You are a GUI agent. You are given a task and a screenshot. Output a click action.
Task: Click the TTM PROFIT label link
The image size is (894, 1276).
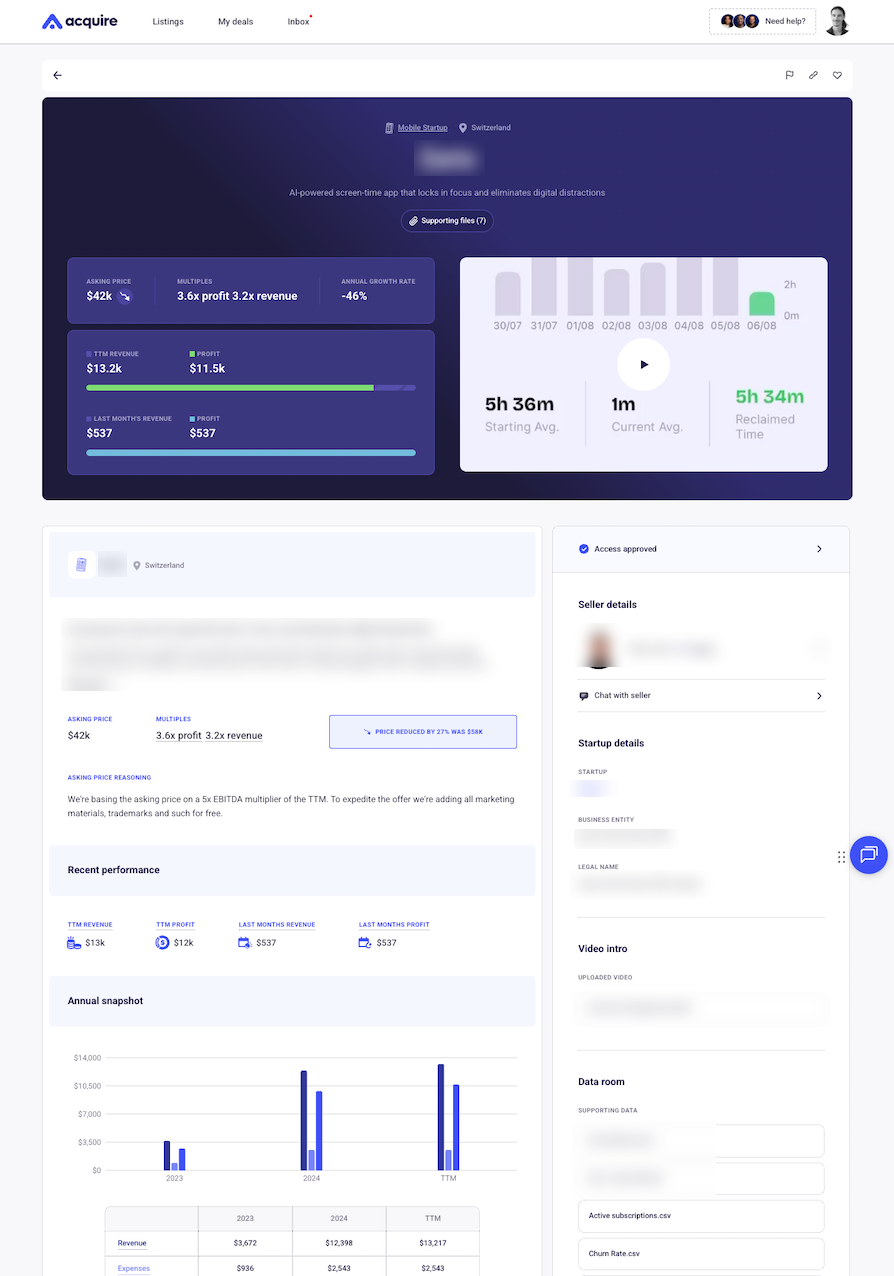(176, 925)
